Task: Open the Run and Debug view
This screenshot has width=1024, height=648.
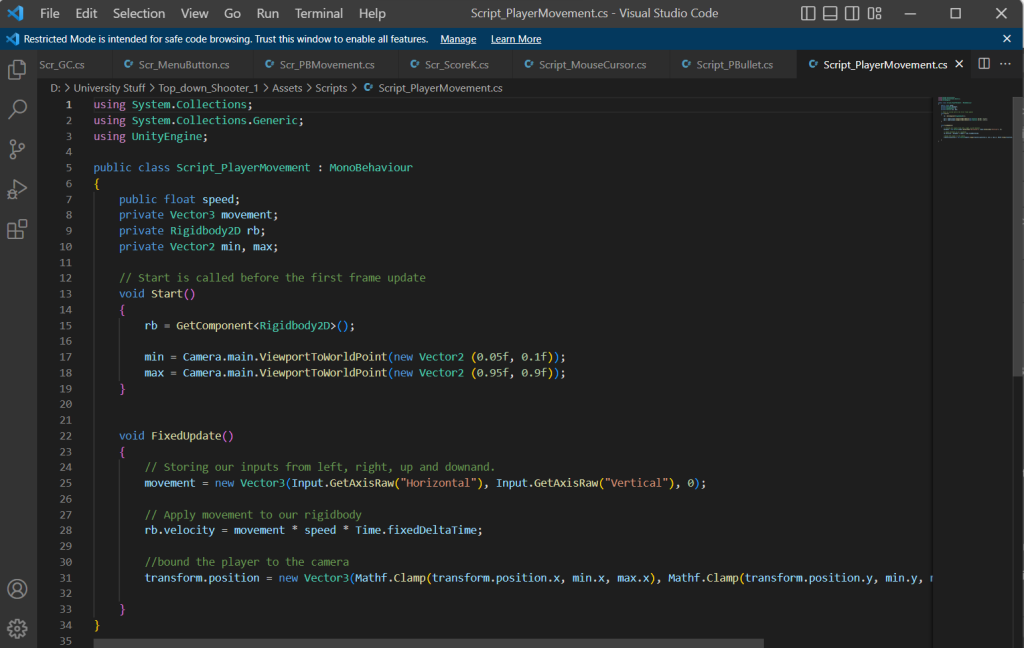Action: [x=17, y=189]
